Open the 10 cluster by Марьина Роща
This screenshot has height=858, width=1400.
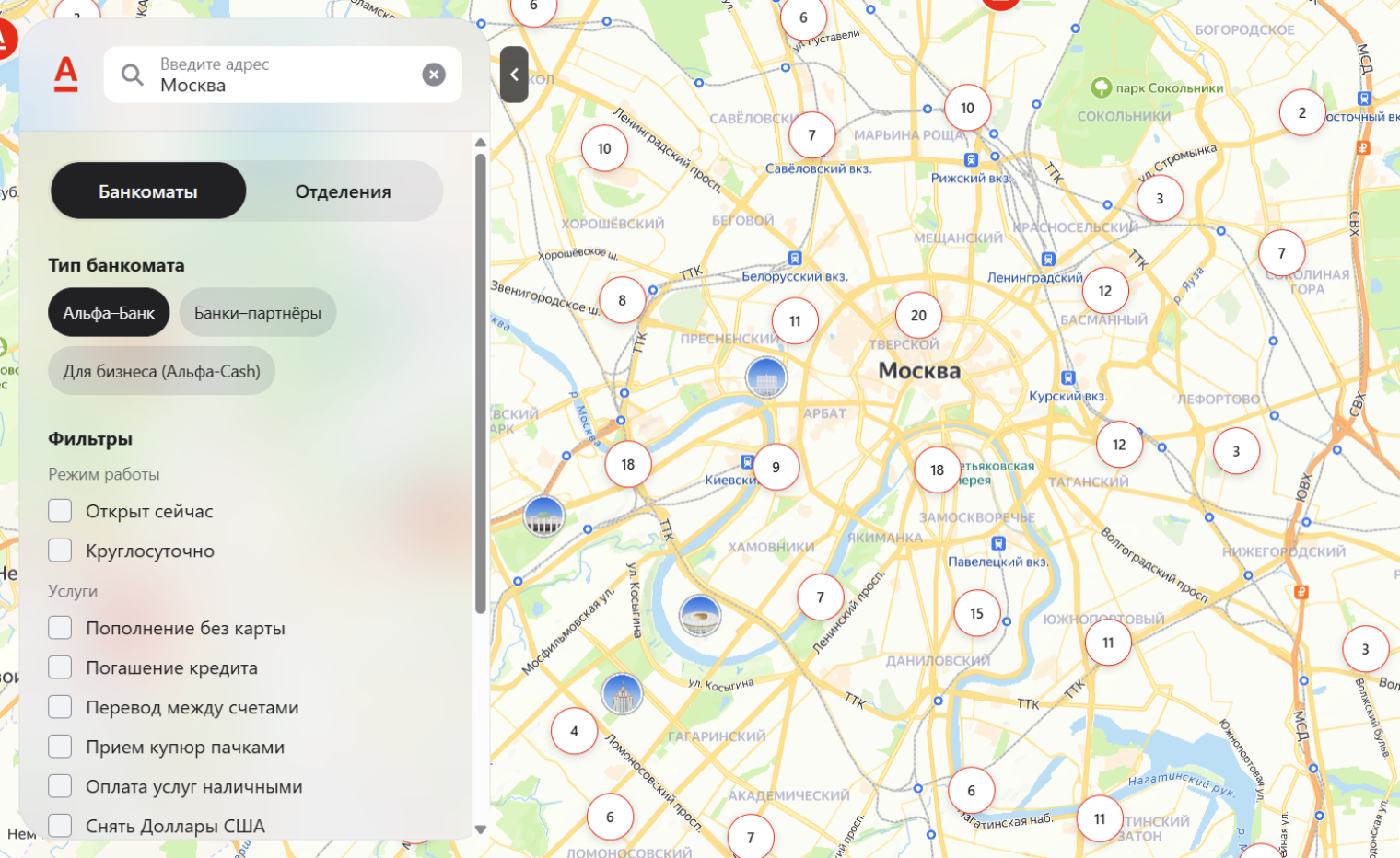point(967,109)
